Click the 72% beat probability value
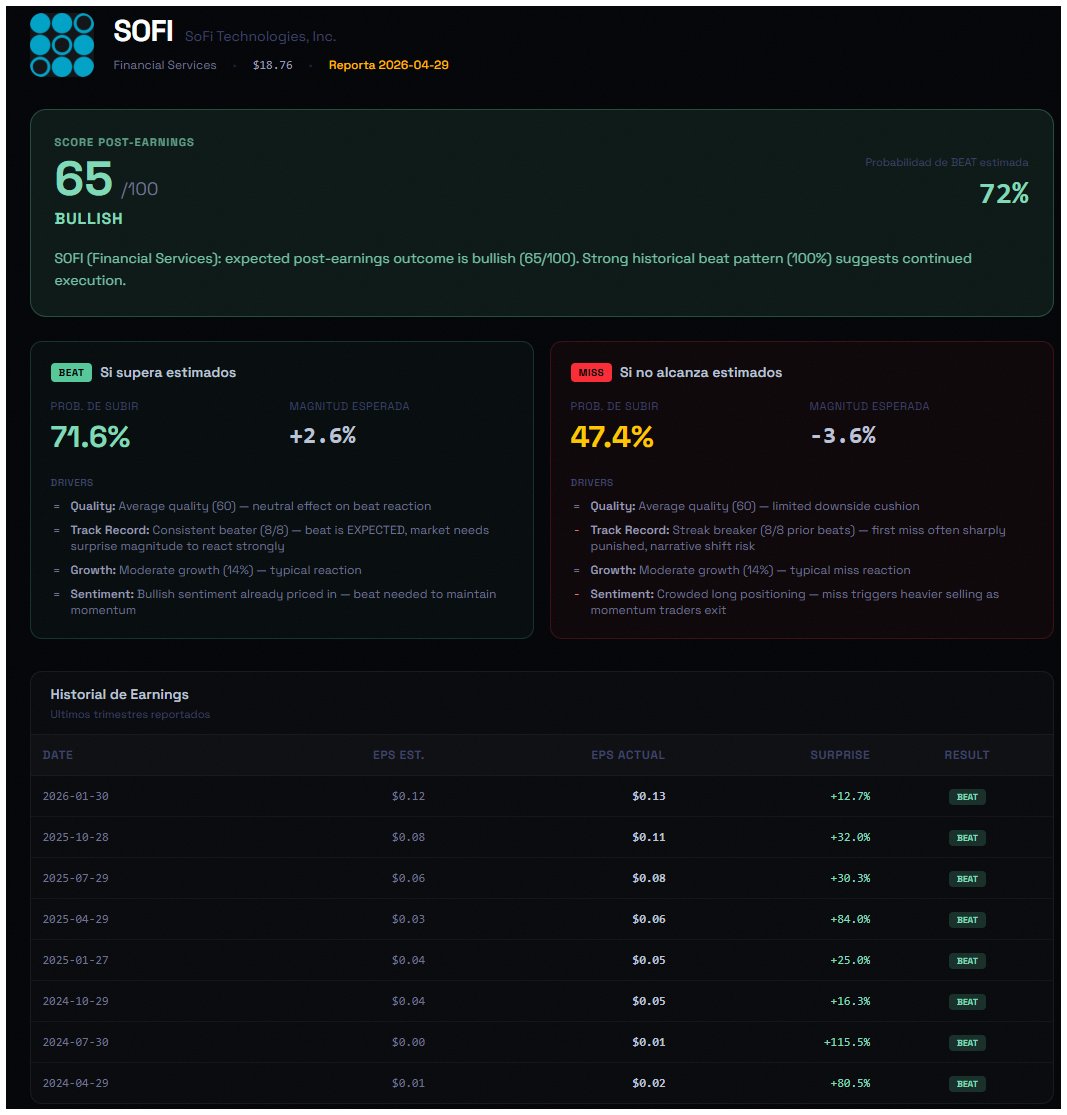Screen dimensions: 1067x1115 click(1004, 193)
